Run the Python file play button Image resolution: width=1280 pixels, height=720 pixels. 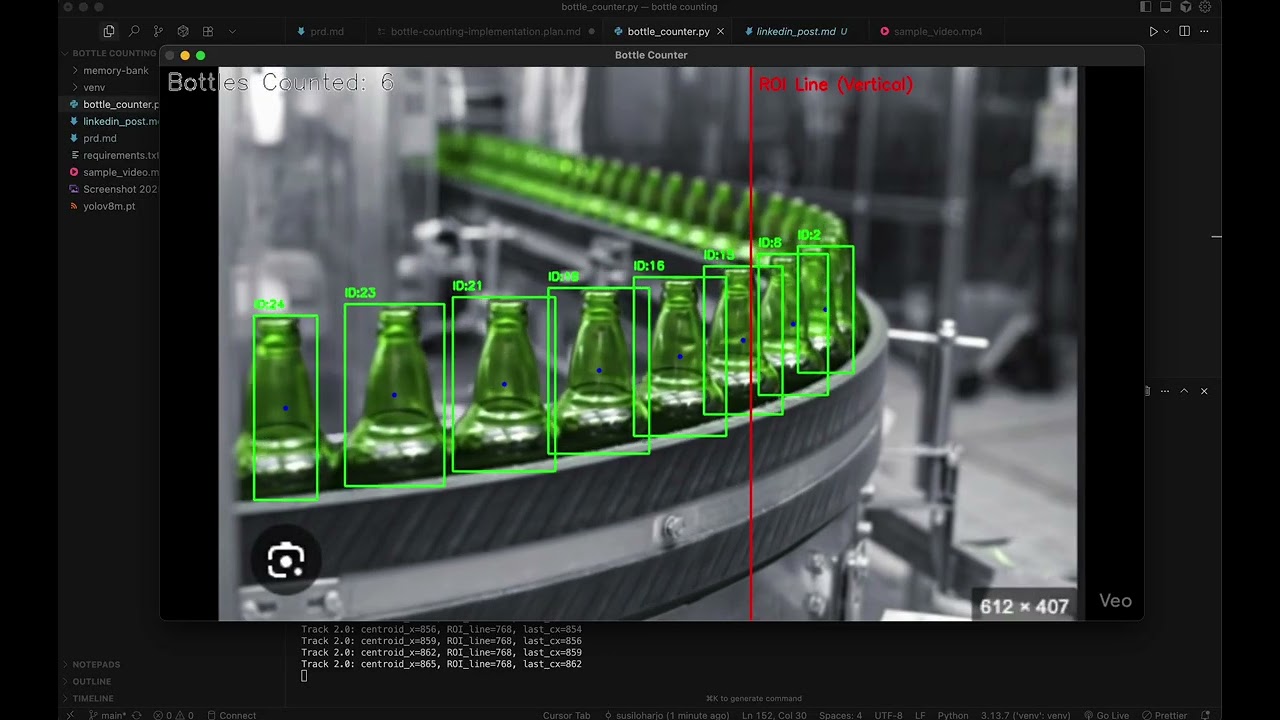(1153, 31)
